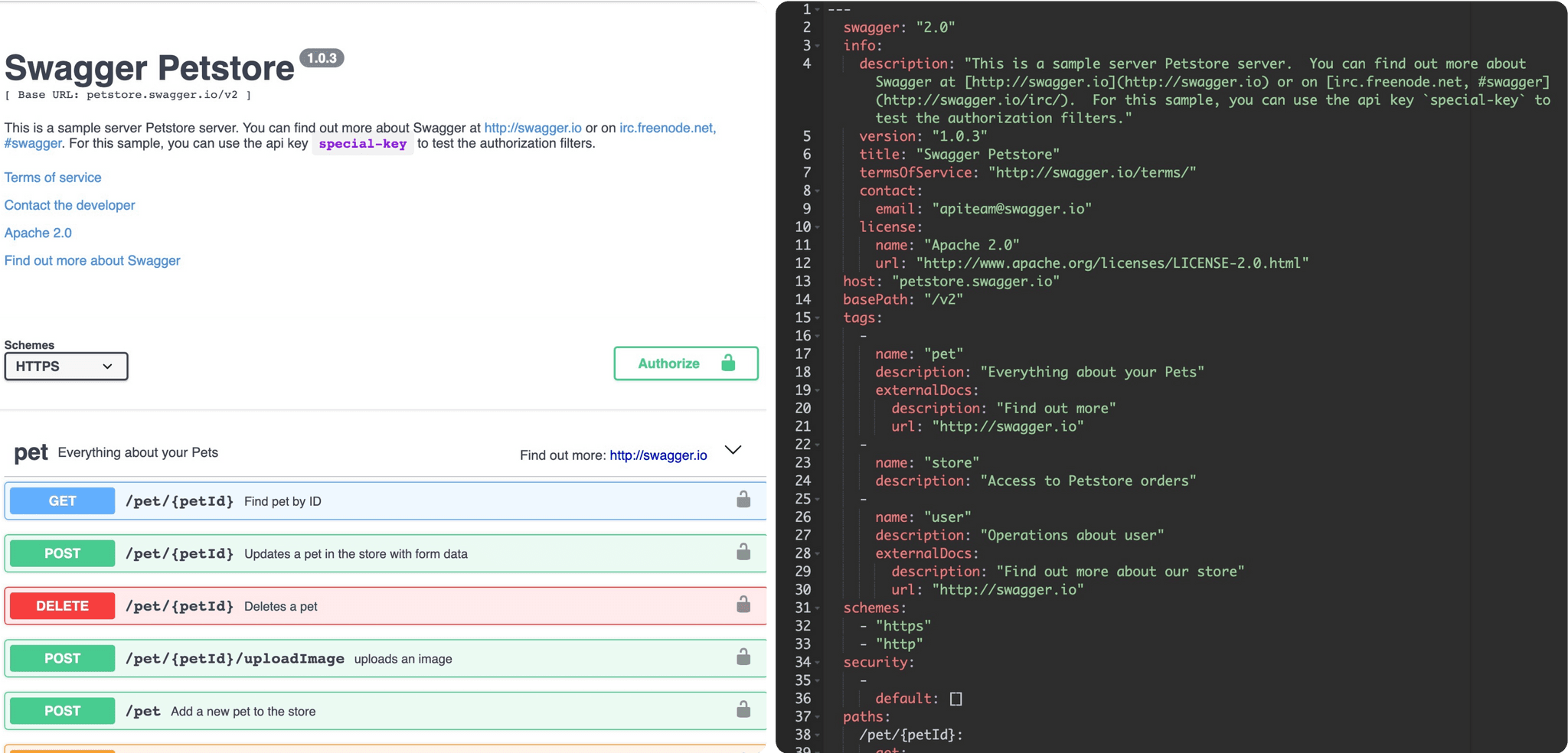
Task: Click "Operations about user" editor line
Action: 1020,536
